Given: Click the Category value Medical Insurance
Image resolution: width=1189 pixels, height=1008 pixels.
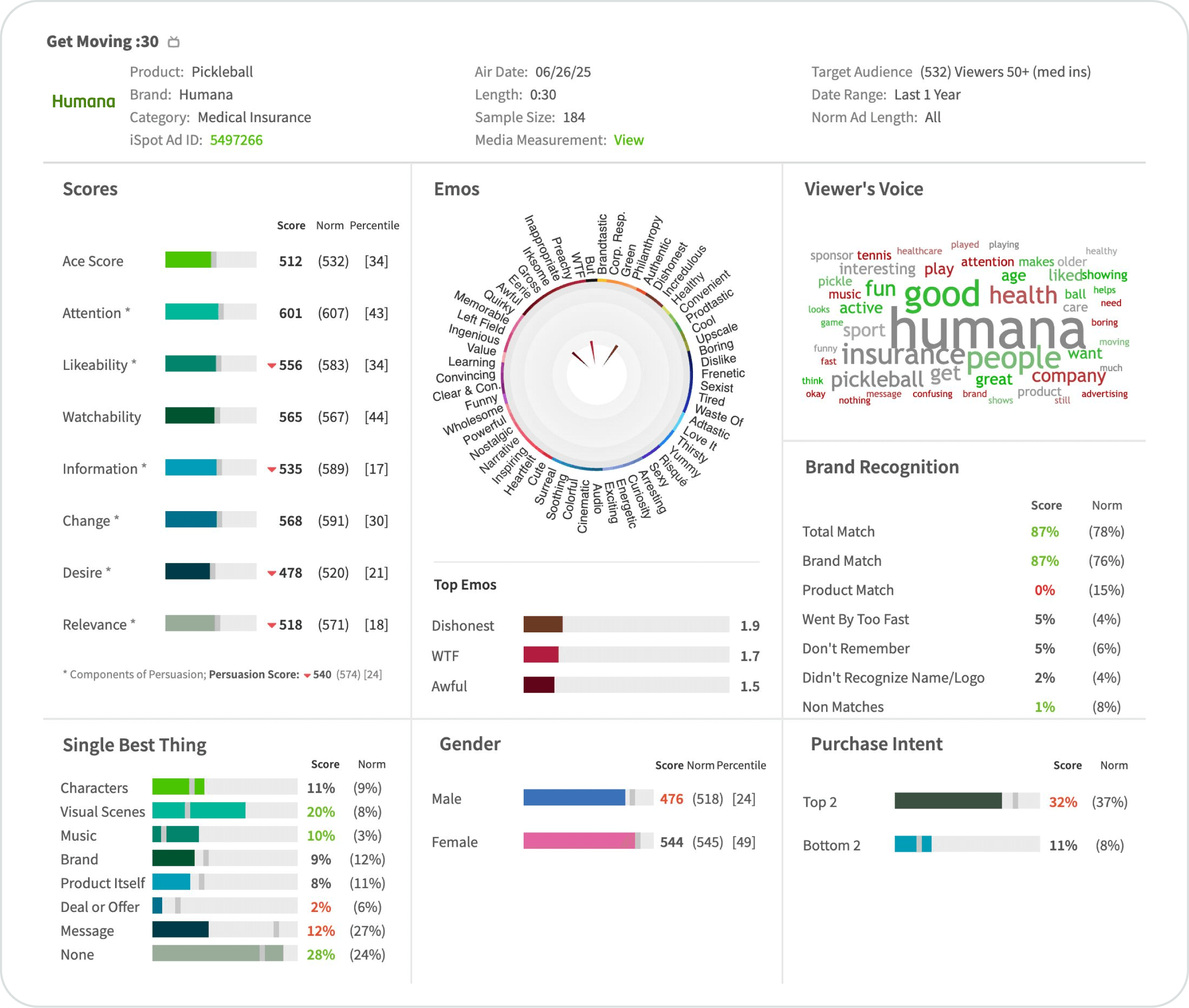Looking at the screenshot, I should [254, 117].
